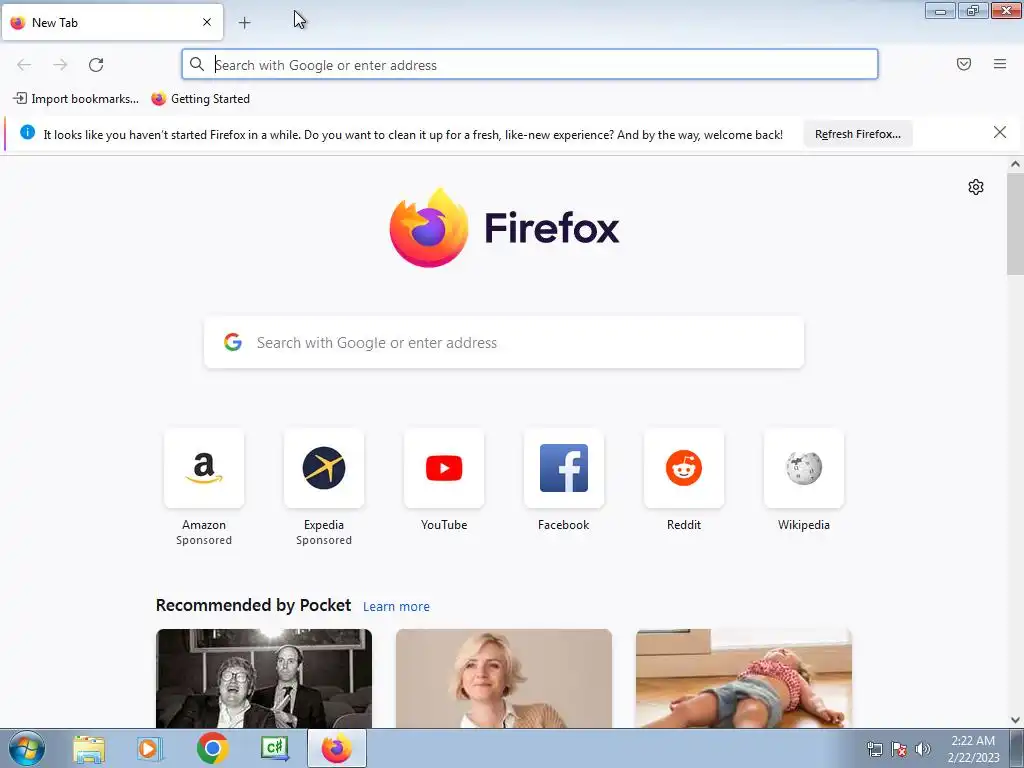Viewport: 1024px width, 768px height.
Task: Open a new tab with plus icon
Action: (x=244, y=23)
